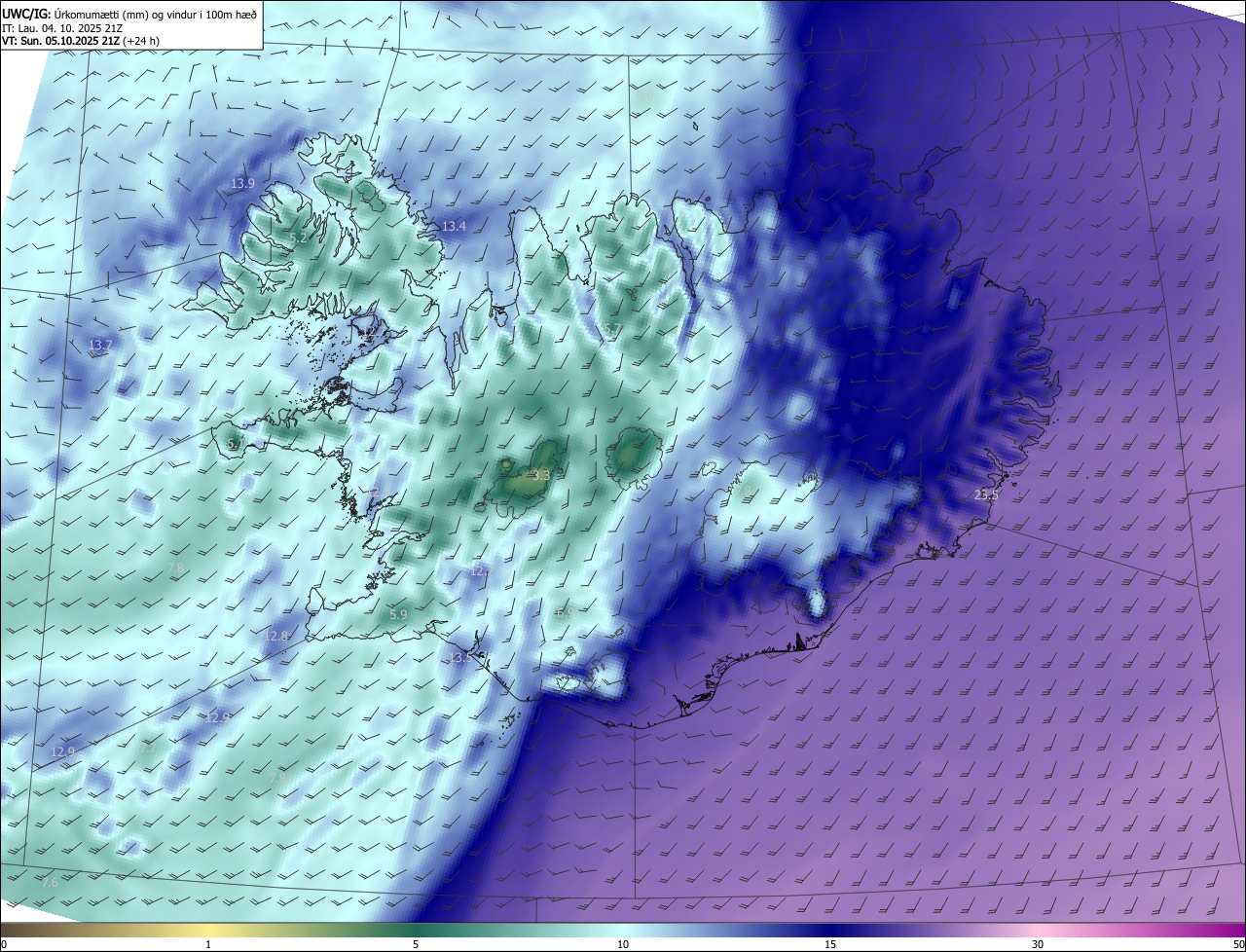Click the 3.3 value label
Viewport: 1246px width, 952px height.
click(x=541, y=475)
